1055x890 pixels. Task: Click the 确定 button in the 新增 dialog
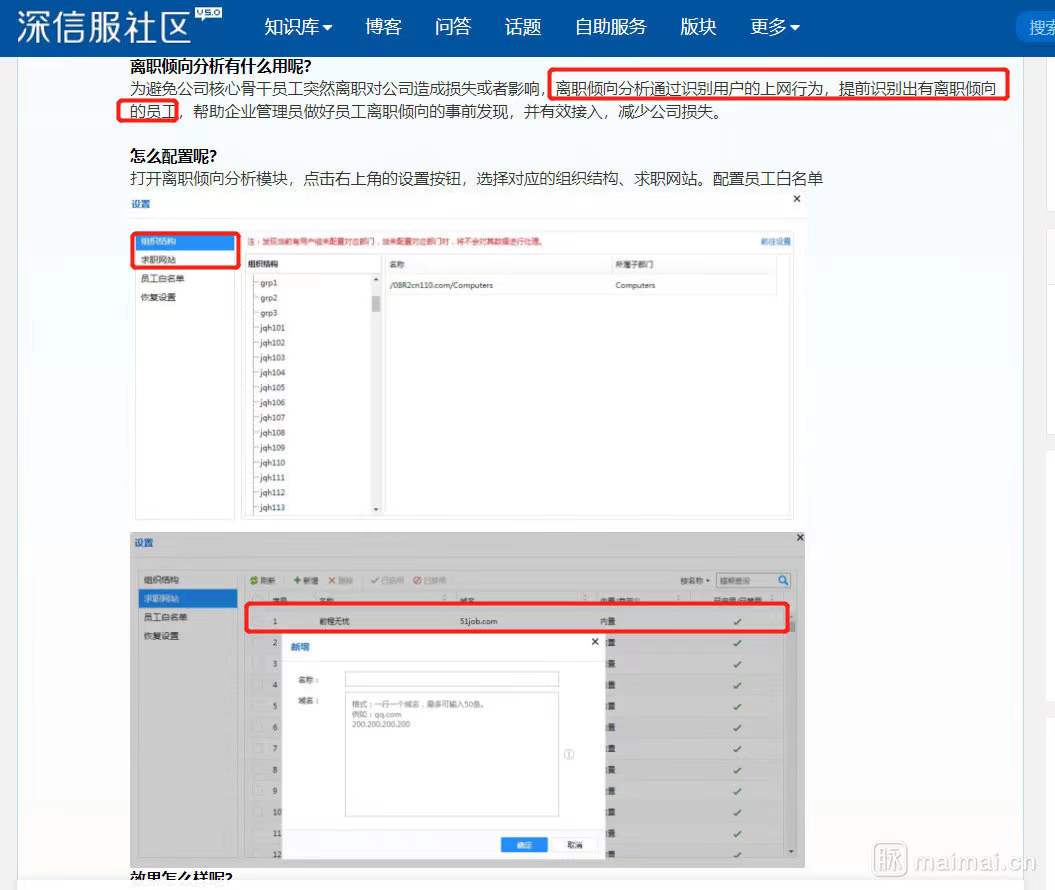point(525,843)
